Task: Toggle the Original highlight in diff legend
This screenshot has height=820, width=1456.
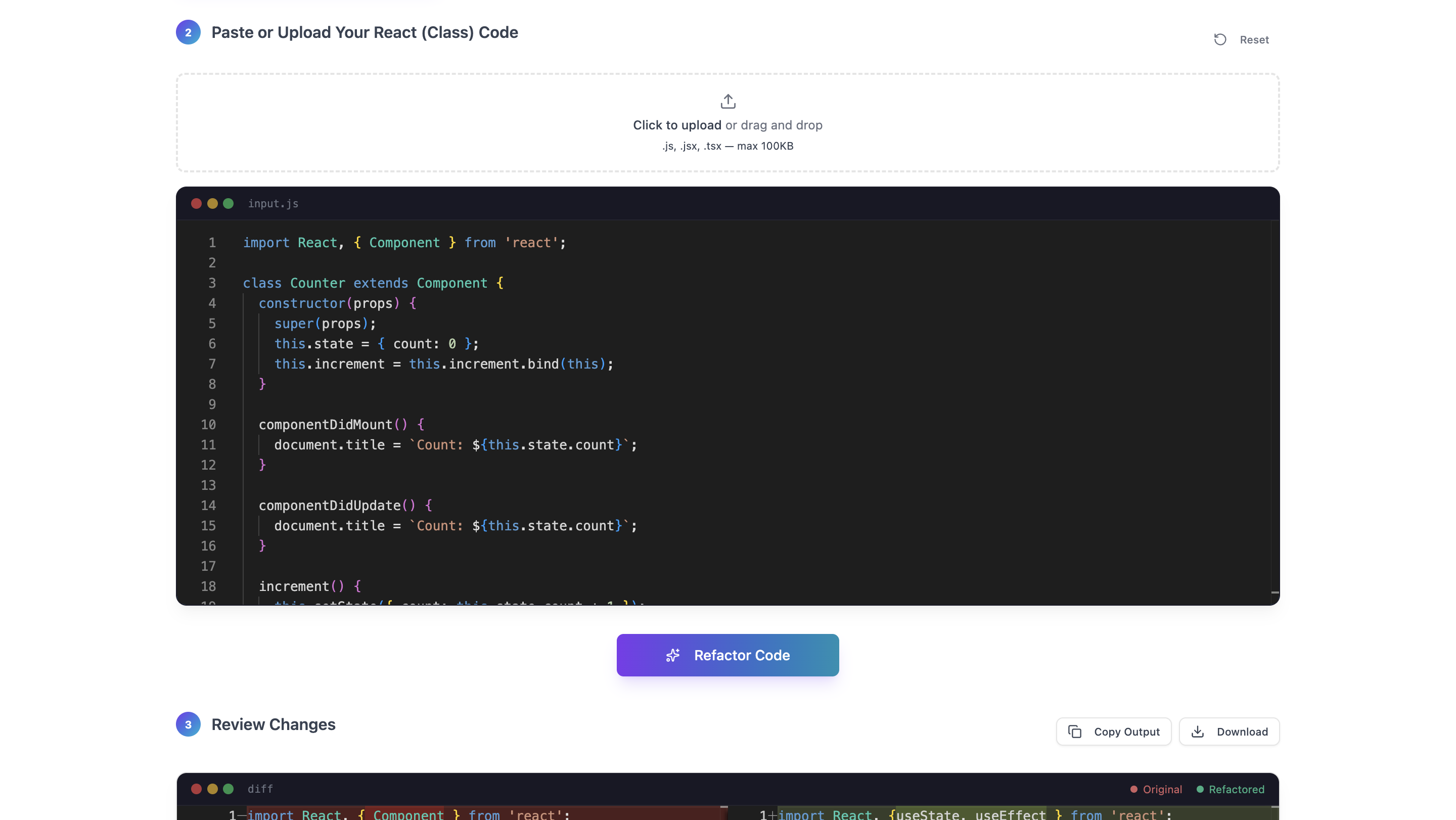Action: (1155, 789)
